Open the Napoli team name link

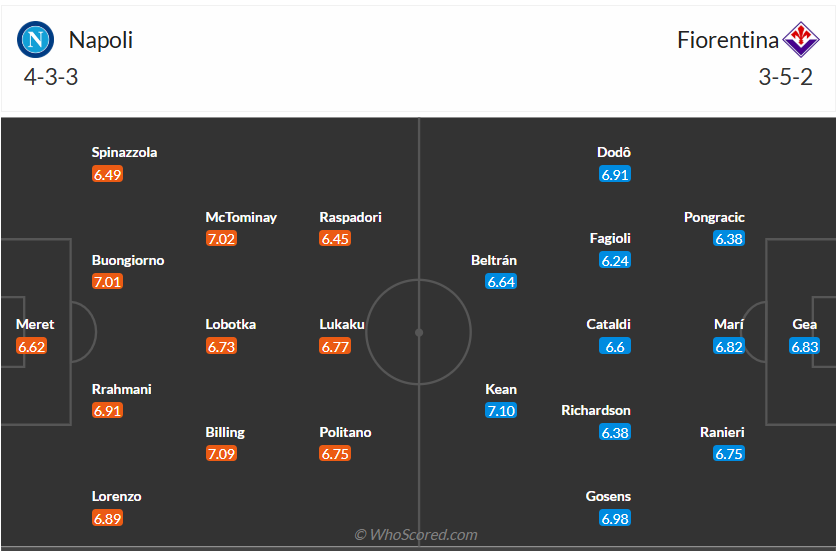(x=100, y=40)
